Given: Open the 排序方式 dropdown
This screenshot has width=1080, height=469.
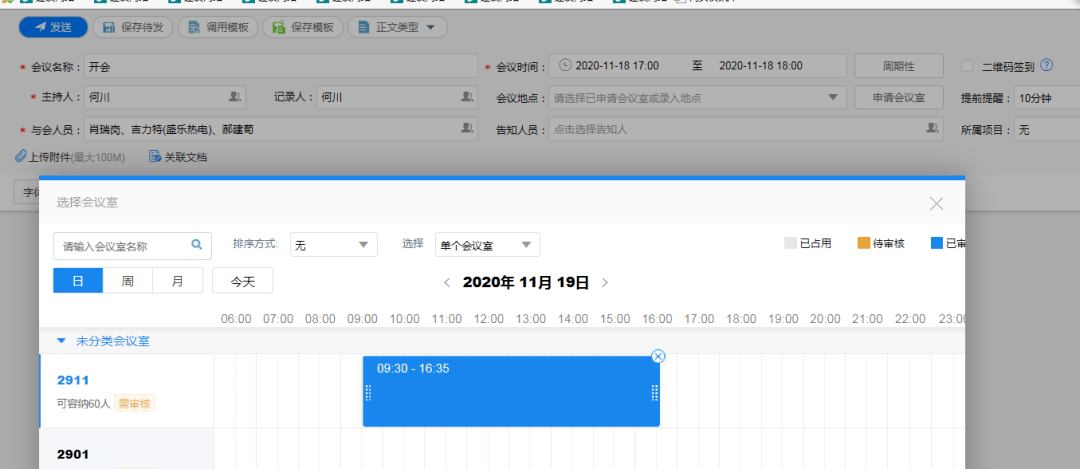Looking at the screenshot, I should click(x=333, y=245).
